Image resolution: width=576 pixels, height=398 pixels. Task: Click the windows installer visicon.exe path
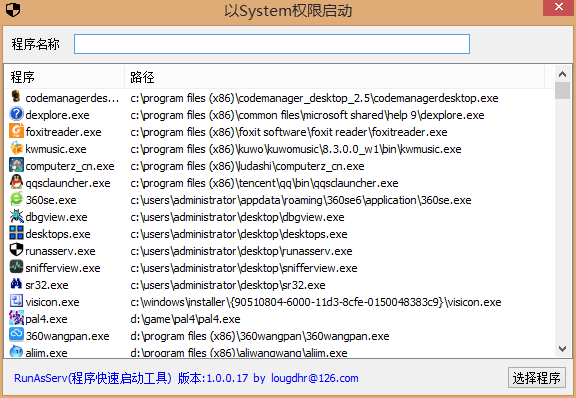[x=316, y=302]
